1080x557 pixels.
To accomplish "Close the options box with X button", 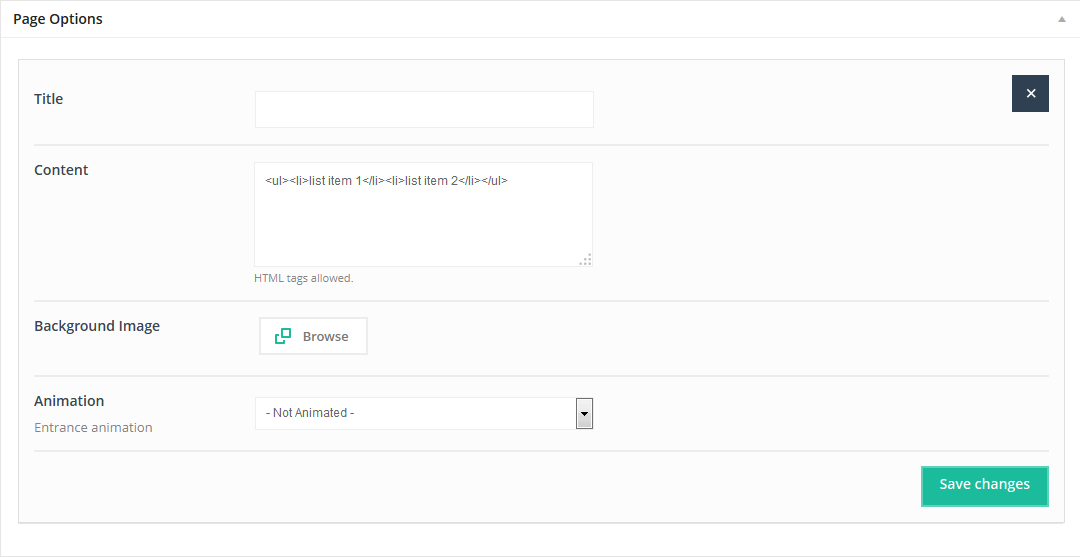I will tap(1030, 93).
